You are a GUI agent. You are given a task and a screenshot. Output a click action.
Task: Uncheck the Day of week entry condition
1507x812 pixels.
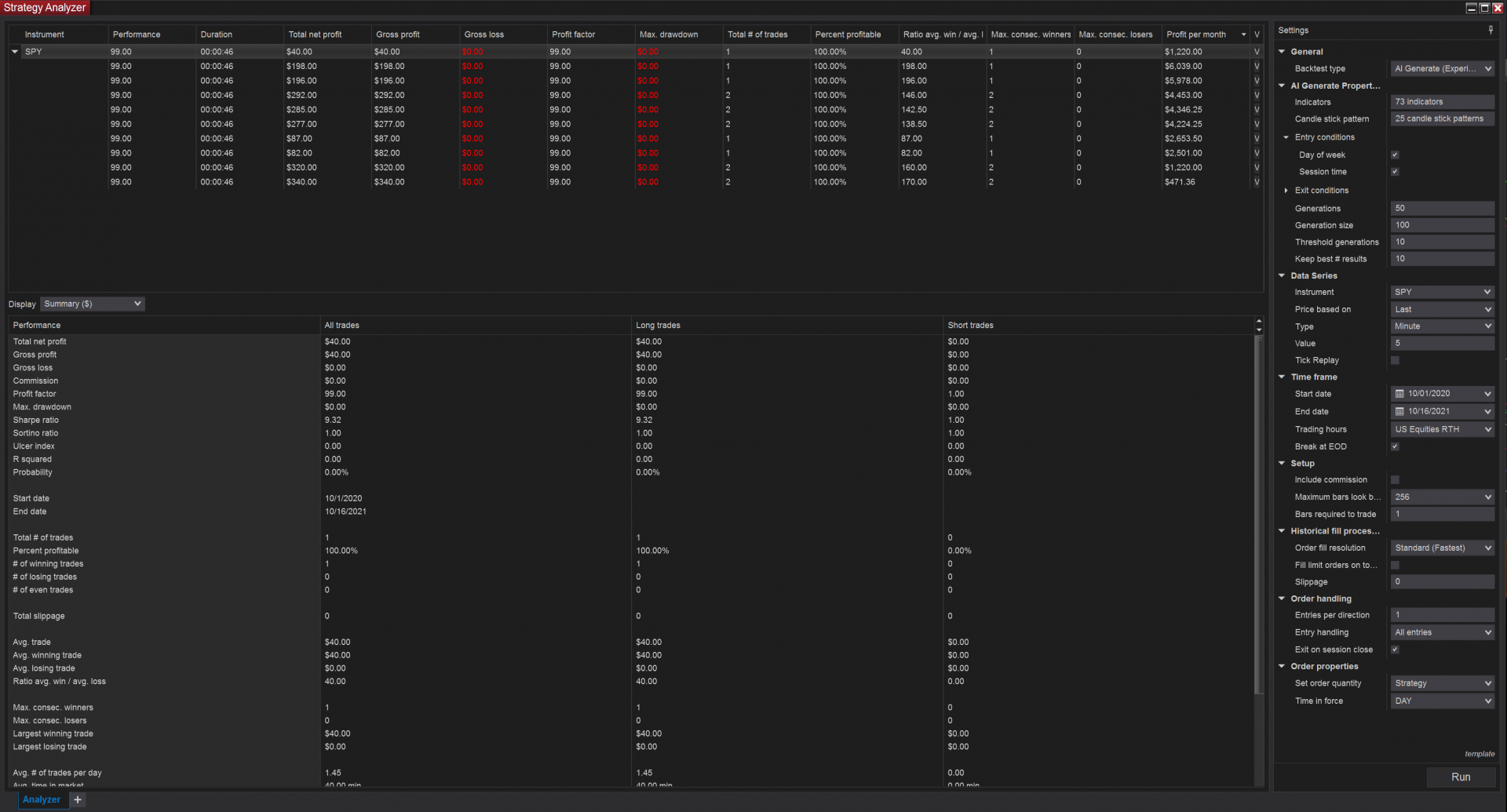pyautogui.click(x=1395, y=155)
